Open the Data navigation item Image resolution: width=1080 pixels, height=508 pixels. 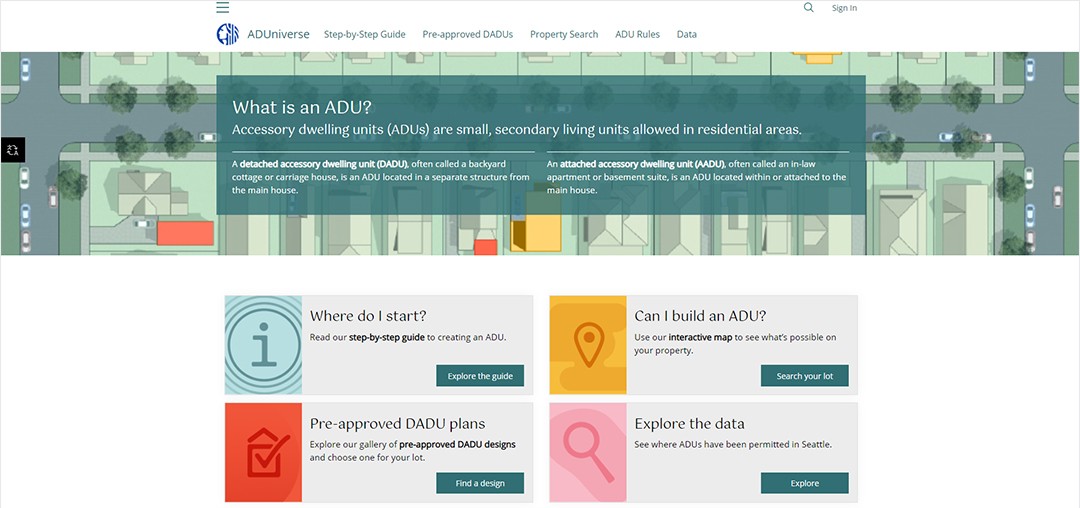tap(687, 34)
